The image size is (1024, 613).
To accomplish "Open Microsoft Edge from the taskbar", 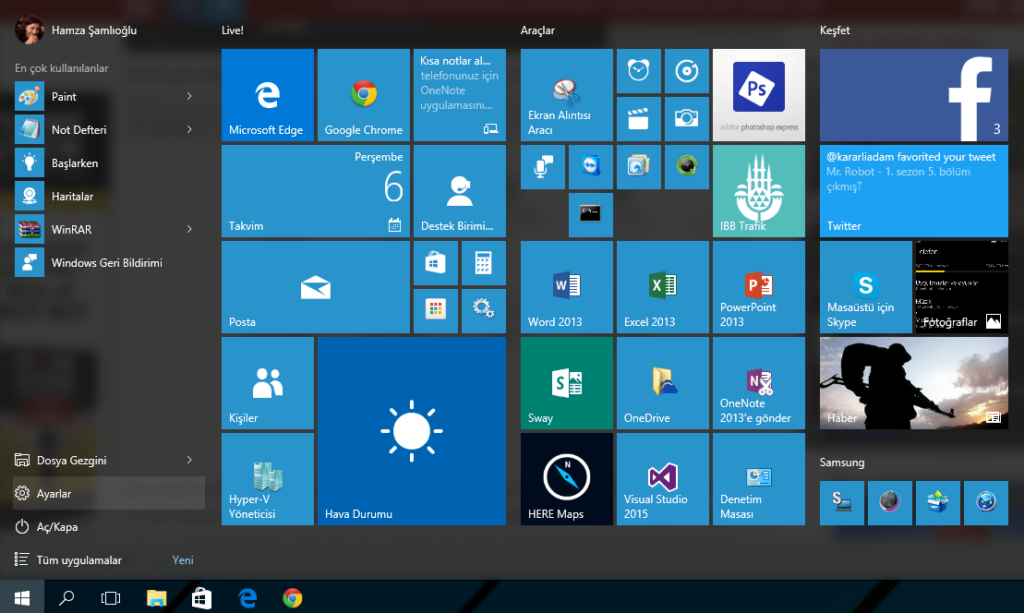I will pos(247,598).
